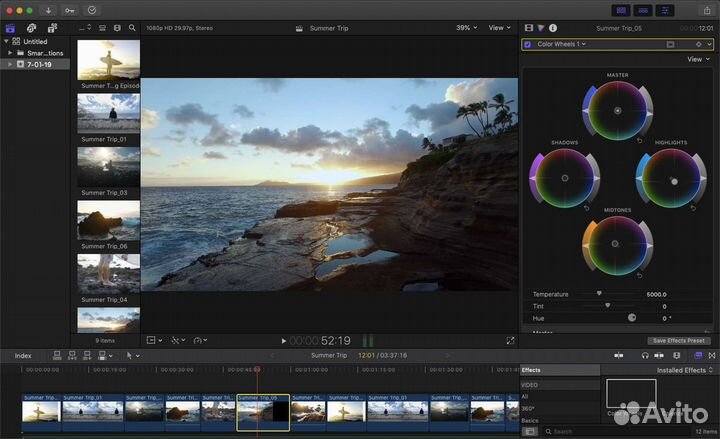720x439 pixels.
Task: Open the 39% viewer zoom dropdown
Action: click(x=465, y=28)
